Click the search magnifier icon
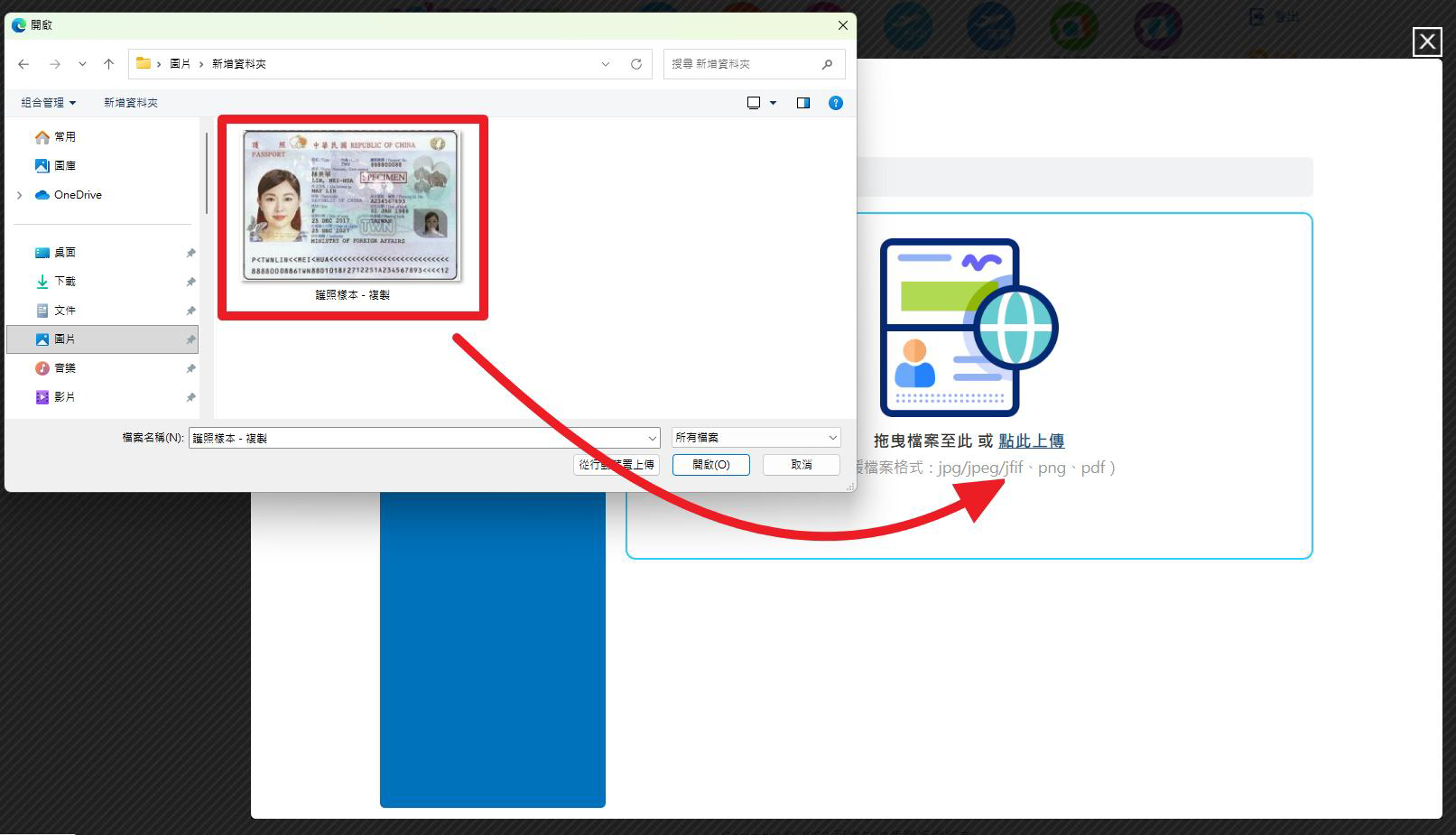1456x835 pixels. pos(827,64)
